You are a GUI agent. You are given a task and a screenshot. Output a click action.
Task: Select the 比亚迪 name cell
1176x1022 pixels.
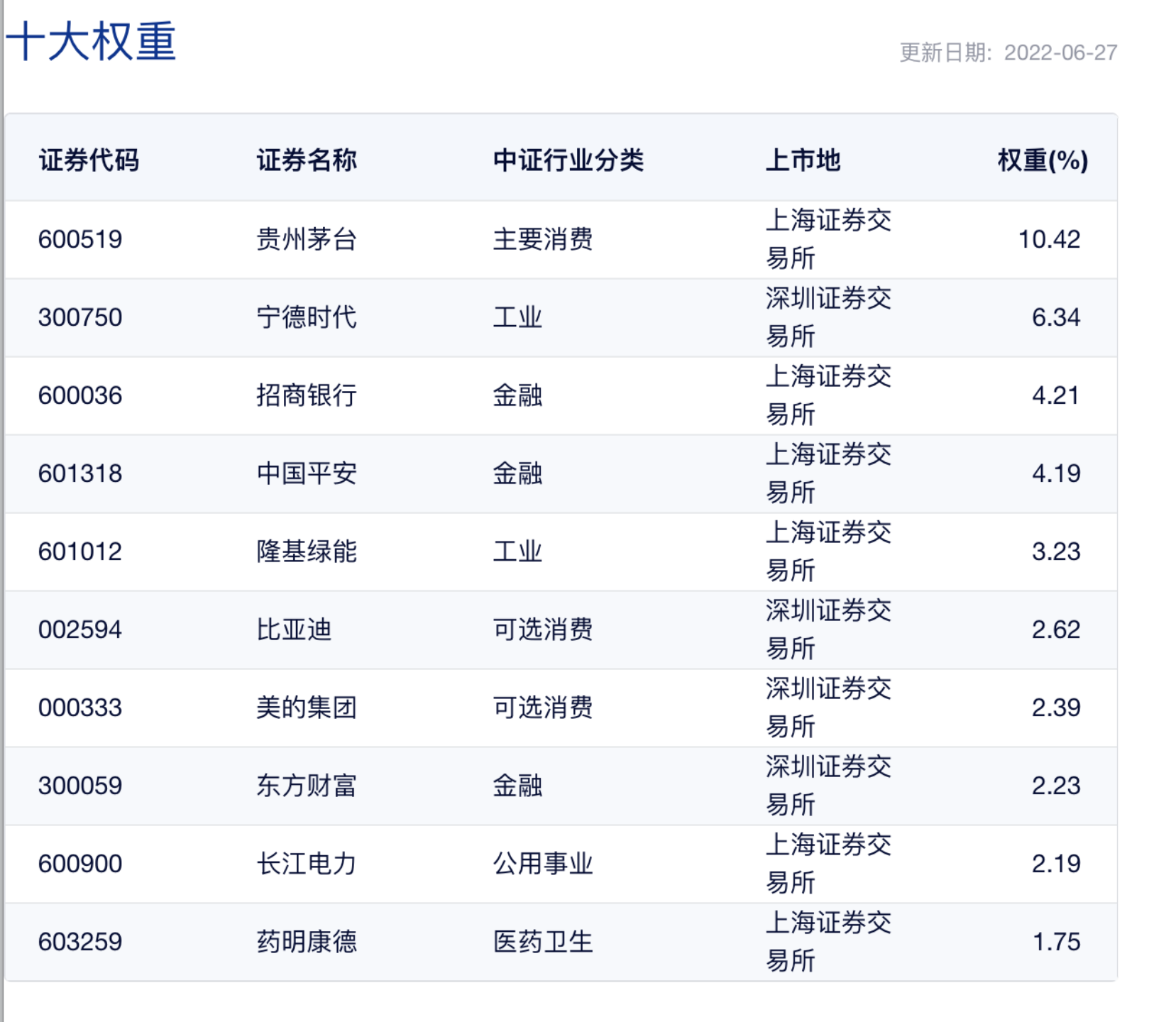point(294,630)
